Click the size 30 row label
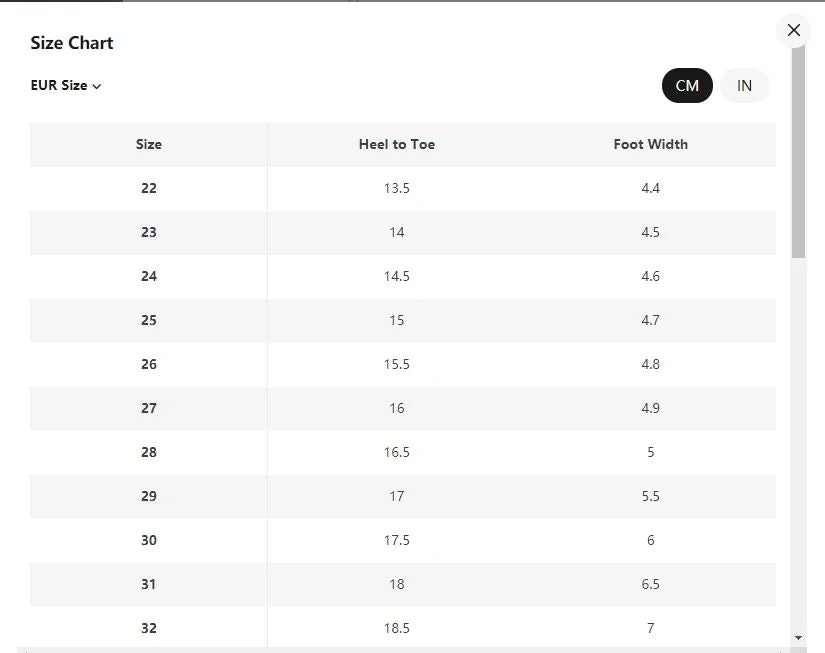The height and width of the screenshot is (653, 825). pyautogui.click(x=148, y=540)
